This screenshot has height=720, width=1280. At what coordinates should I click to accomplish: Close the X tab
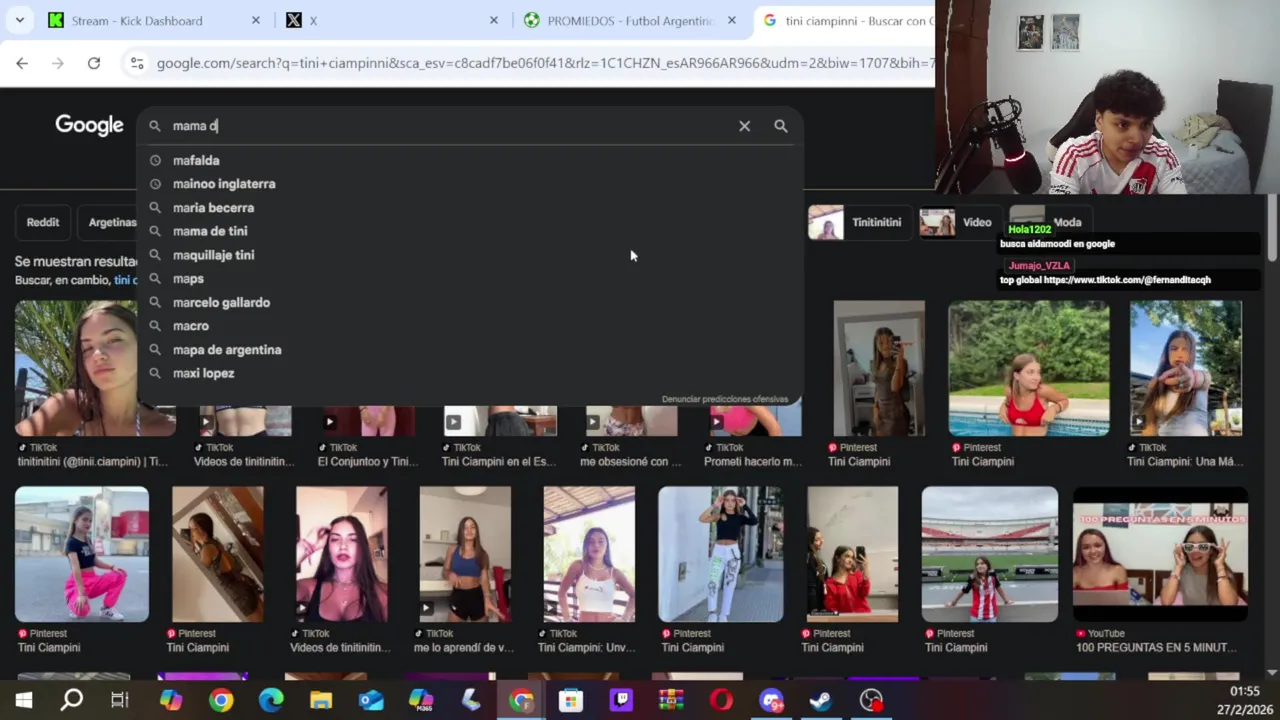pyautogui.click(x=493, y=20)
